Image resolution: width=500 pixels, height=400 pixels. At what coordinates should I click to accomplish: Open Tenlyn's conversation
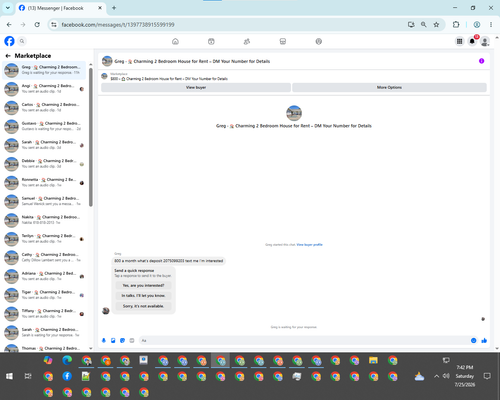(44, 239)
